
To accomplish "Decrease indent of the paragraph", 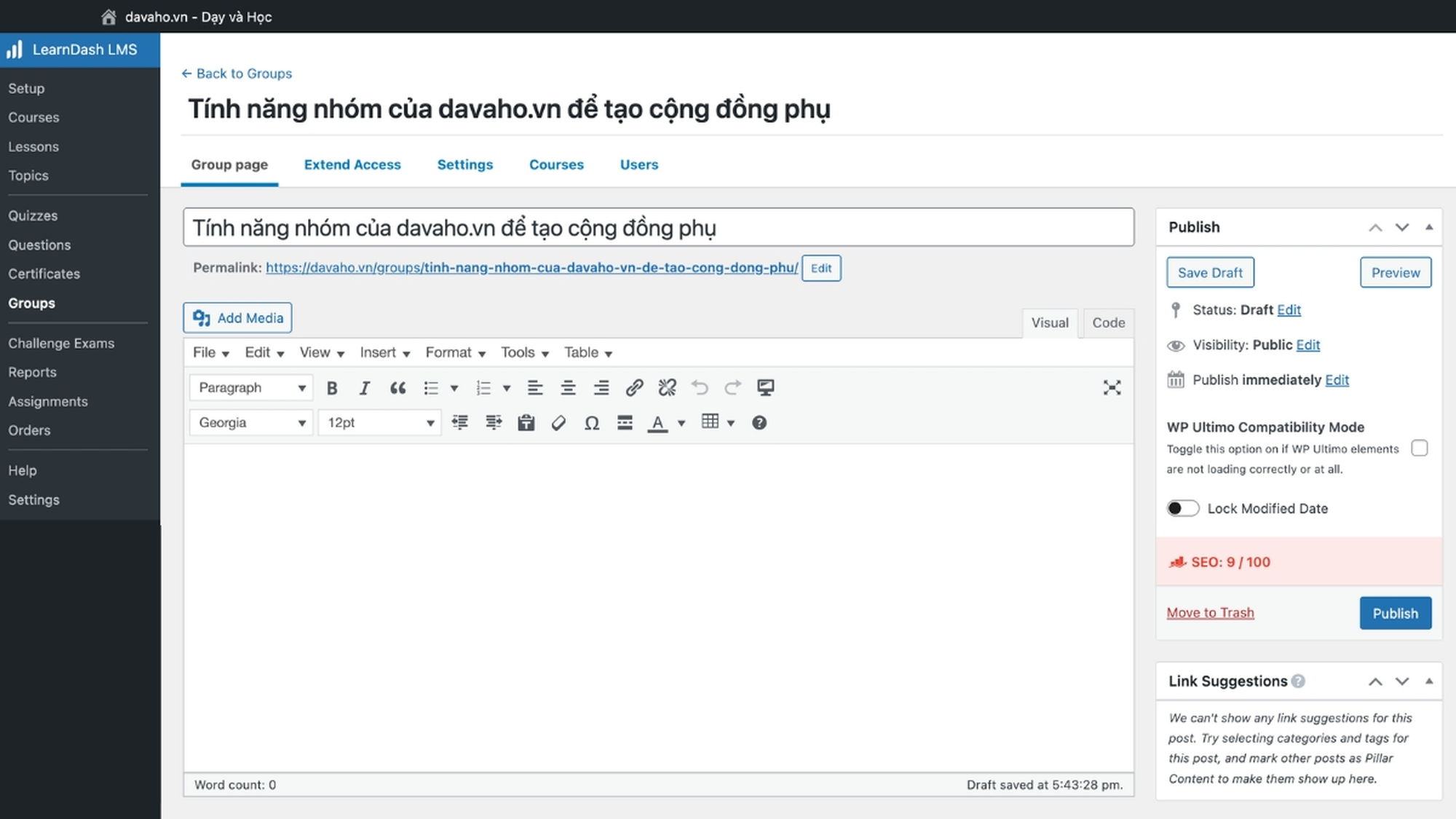I will click(460, 423).
